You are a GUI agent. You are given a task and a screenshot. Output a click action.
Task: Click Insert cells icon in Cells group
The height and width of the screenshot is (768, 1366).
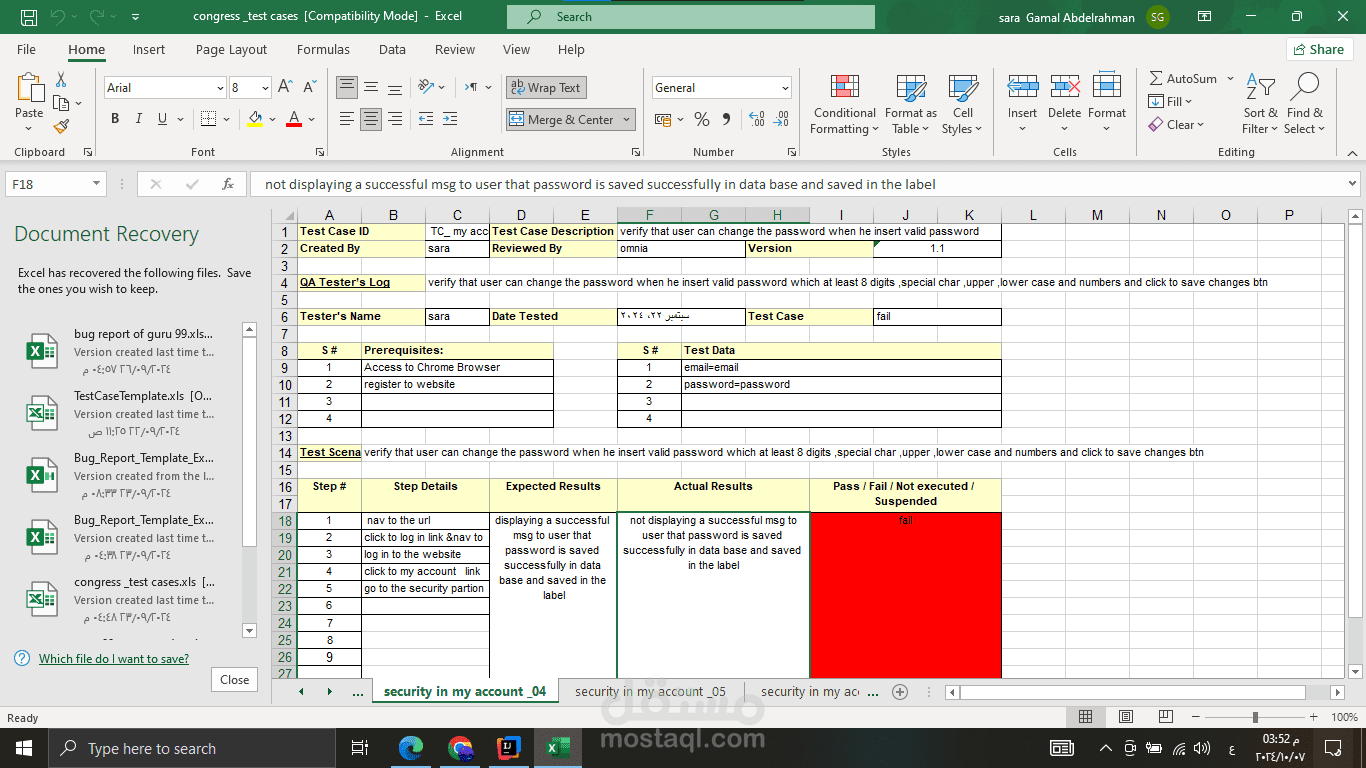click(1022, 86)
